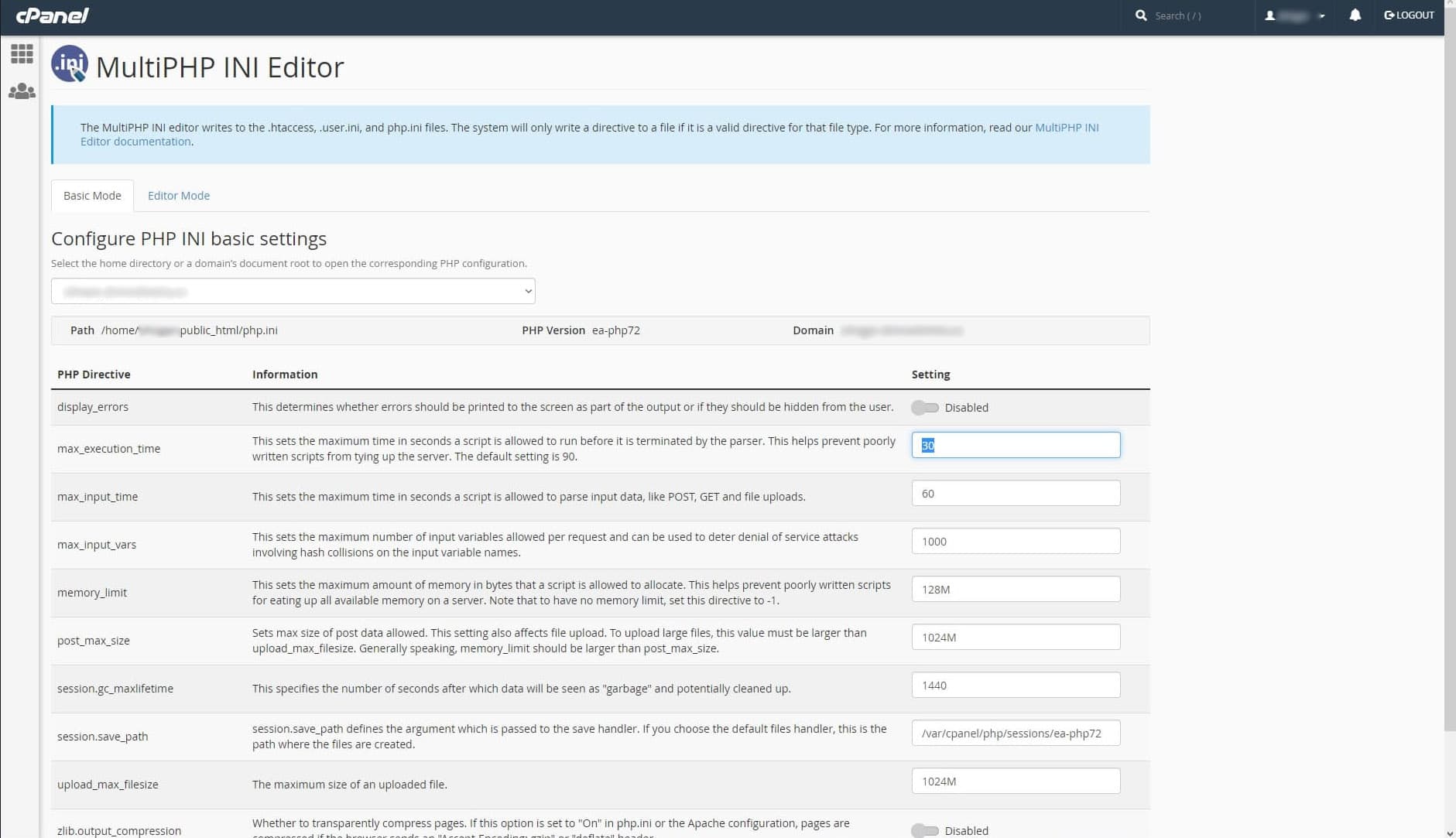The height and width of the screenshot is (838, 1456).
Task: Click the MultiPHP INI Editor page icon
Action: 70,65
